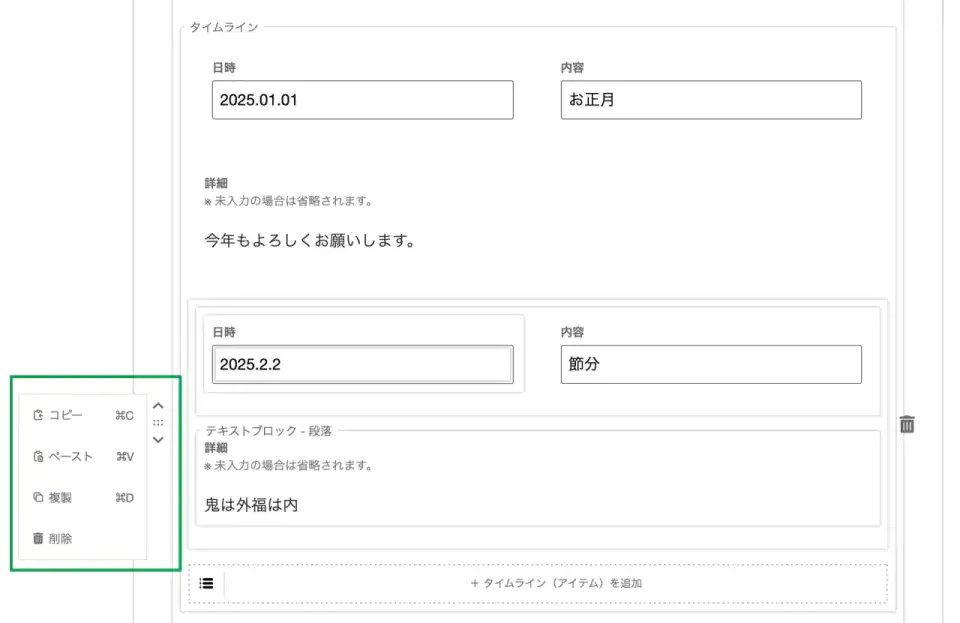The width and height of the screenshot is (960, 623).
Task: Move the block up with the up chevron
Action: [158, 407]
